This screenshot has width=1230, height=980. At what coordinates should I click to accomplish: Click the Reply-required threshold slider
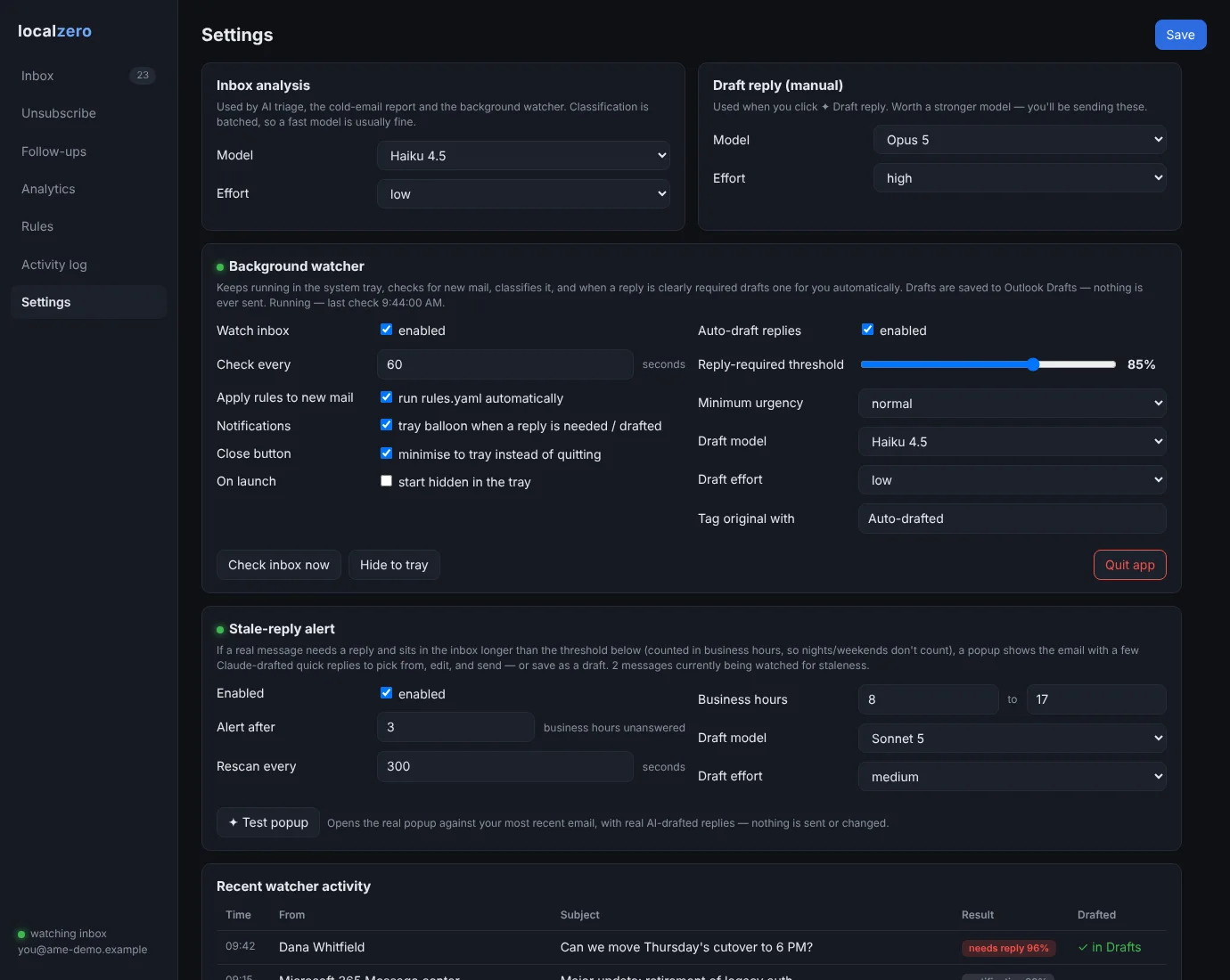(x=988, y=364)
